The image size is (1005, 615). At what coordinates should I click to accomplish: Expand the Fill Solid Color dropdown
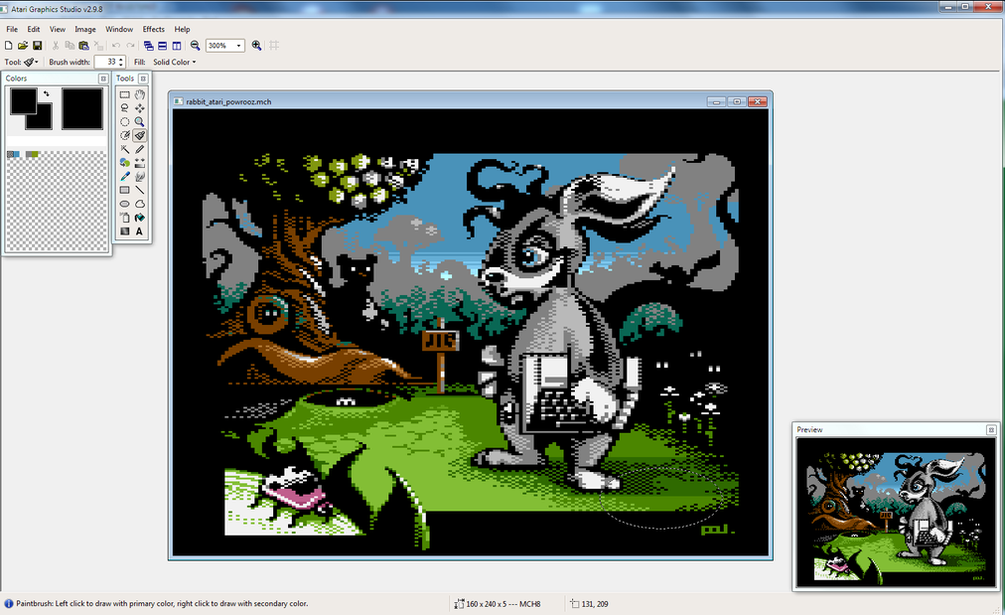(175, 62)
